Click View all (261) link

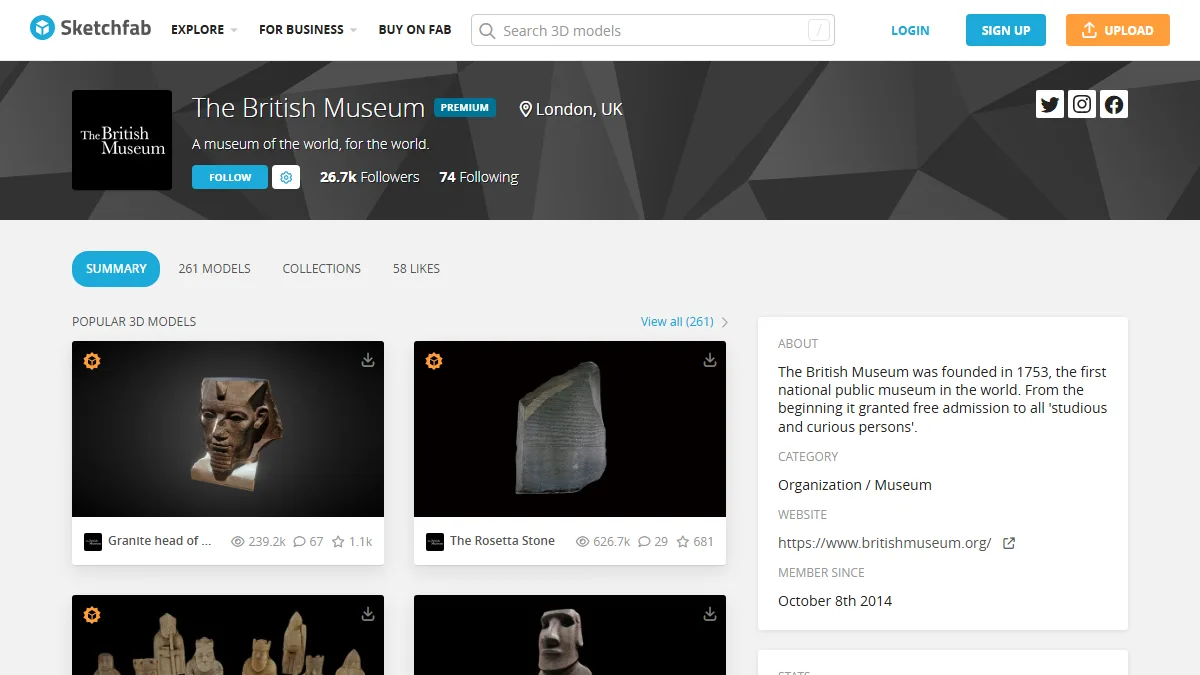(677, 322)
